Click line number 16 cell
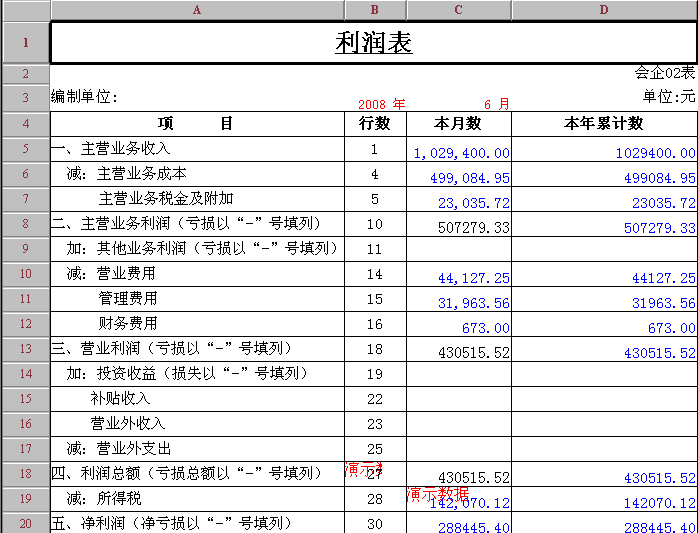The width and height of the screenshot is (698, 533). [x=375, y=324]
